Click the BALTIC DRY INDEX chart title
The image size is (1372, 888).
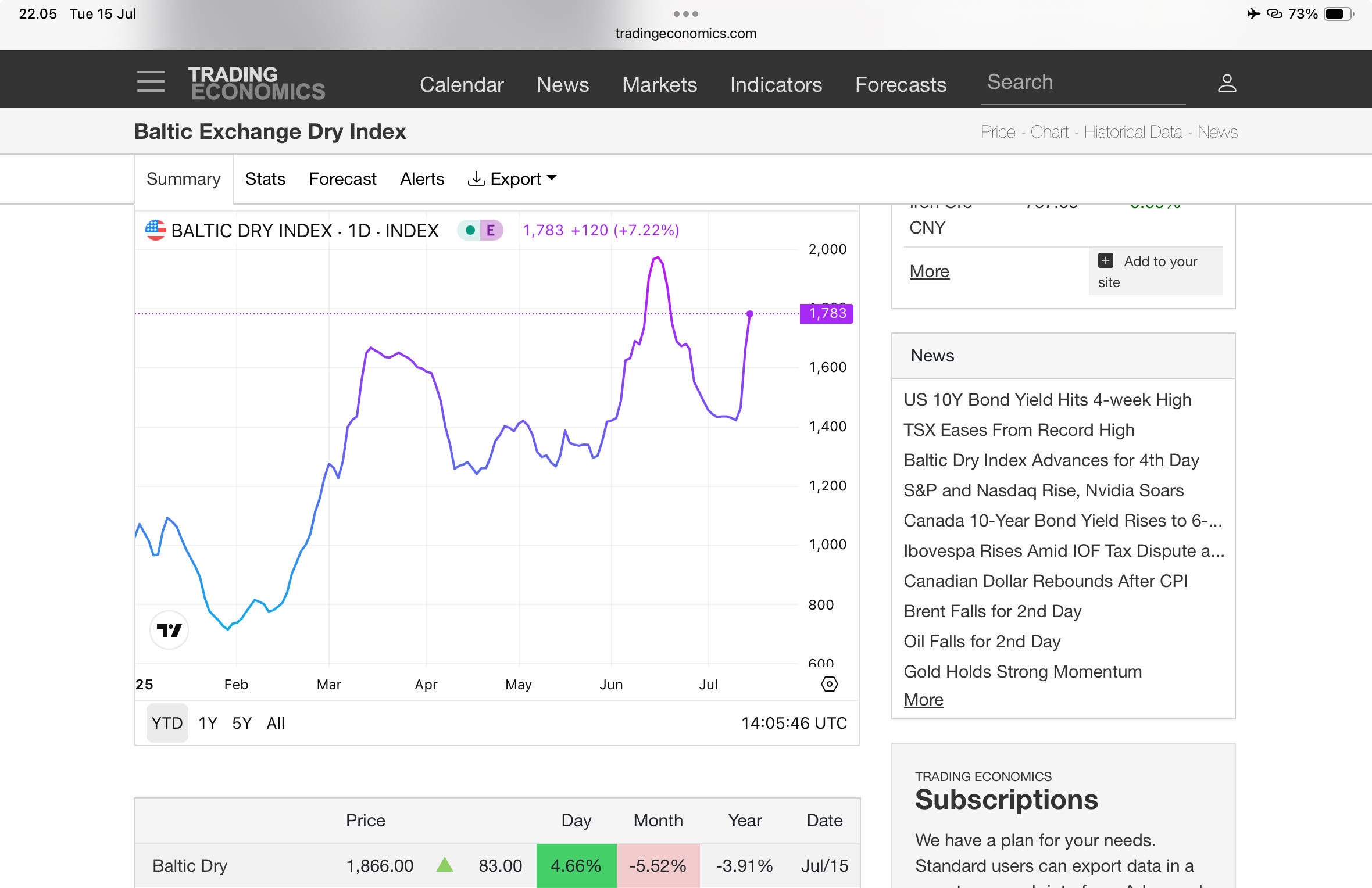tap(305, 231)
